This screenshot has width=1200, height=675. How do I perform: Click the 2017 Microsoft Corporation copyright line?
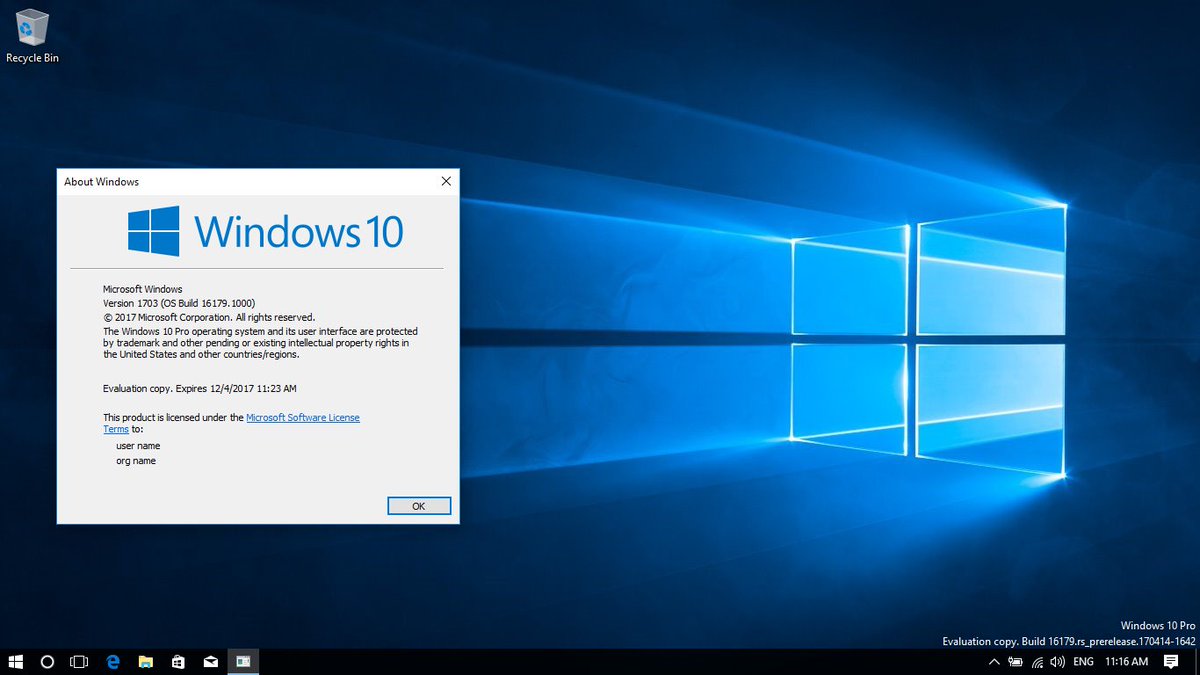click(209, 317)
